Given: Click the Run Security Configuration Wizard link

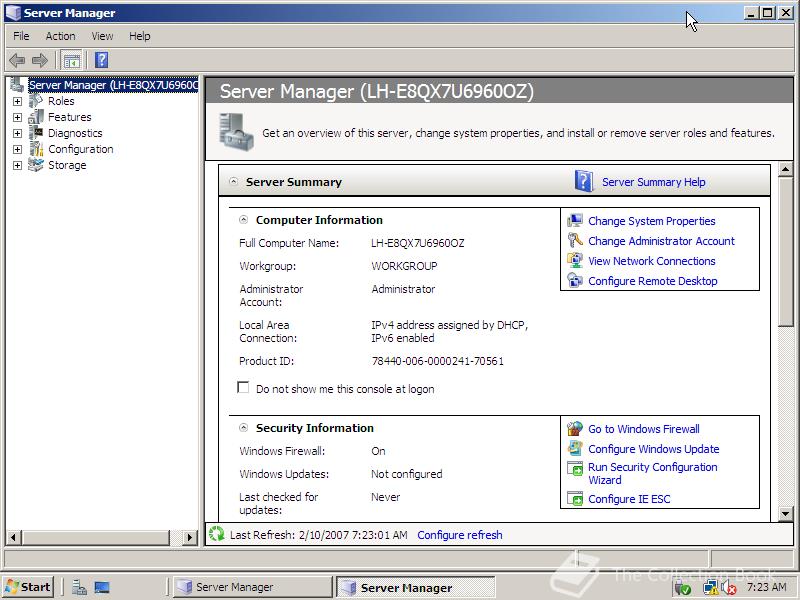Looking at the screenshot, I should (x=653, y=473).
